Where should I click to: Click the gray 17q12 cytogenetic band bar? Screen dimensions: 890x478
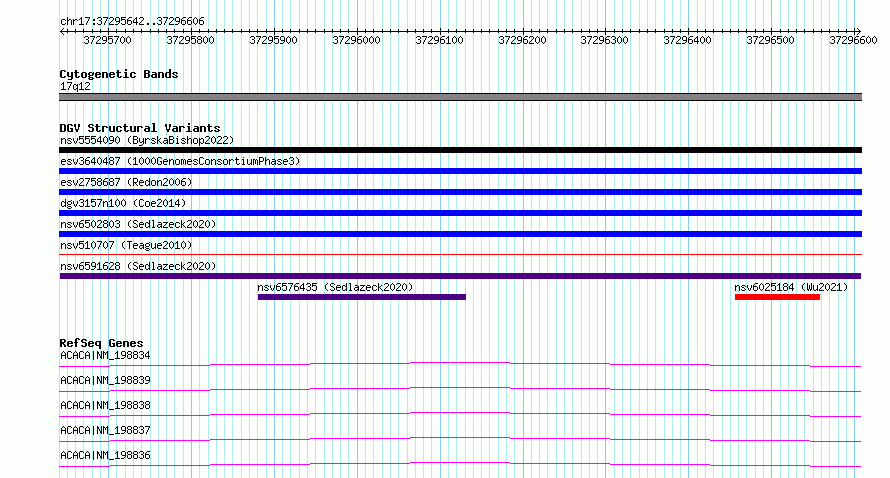point(460,97)
